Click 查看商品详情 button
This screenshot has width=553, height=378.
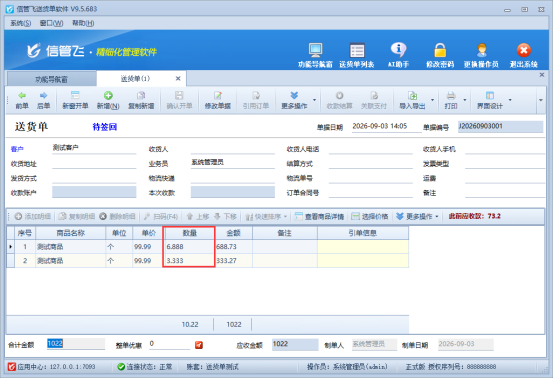[x=319, y=217]
